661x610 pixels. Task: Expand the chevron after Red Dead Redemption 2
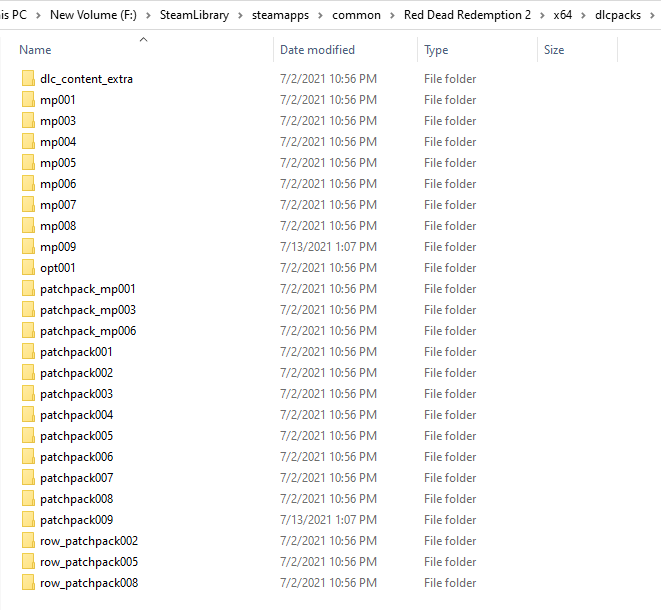[543, 16]
